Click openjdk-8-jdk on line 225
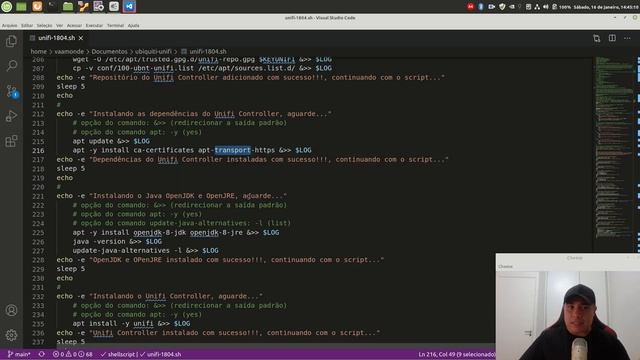This screenshot has height=360, width=640. click(160, 233)
